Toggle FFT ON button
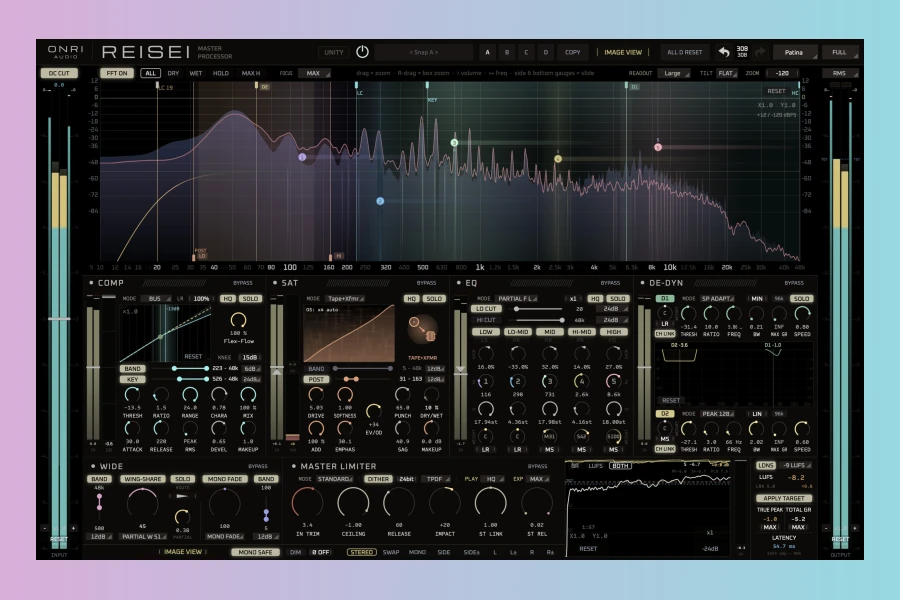The width and height of the screenshot is (900, 600). [117, 73]
